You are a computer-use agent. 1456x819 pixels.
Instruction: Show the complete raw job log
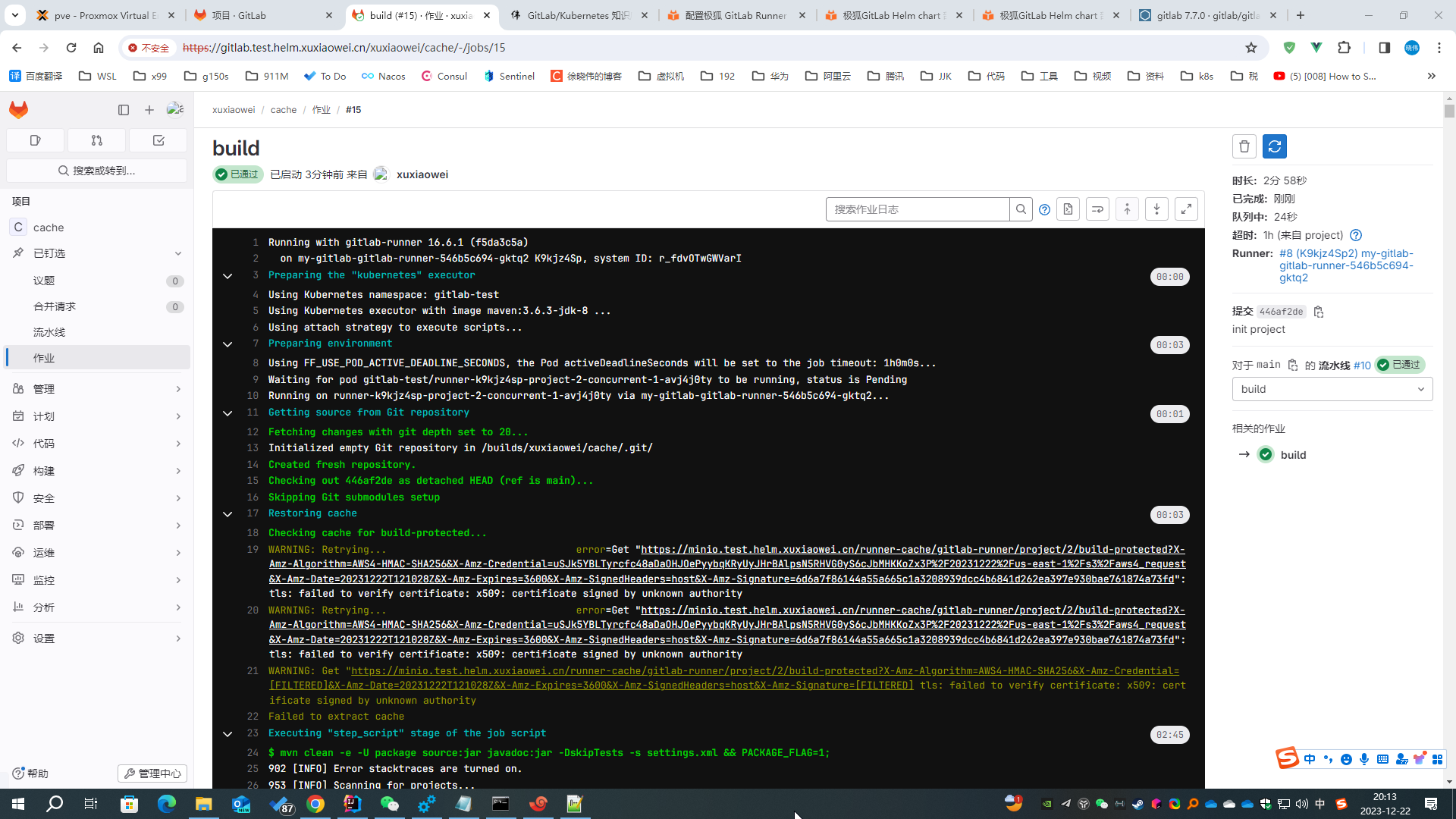pos(1068,209)
